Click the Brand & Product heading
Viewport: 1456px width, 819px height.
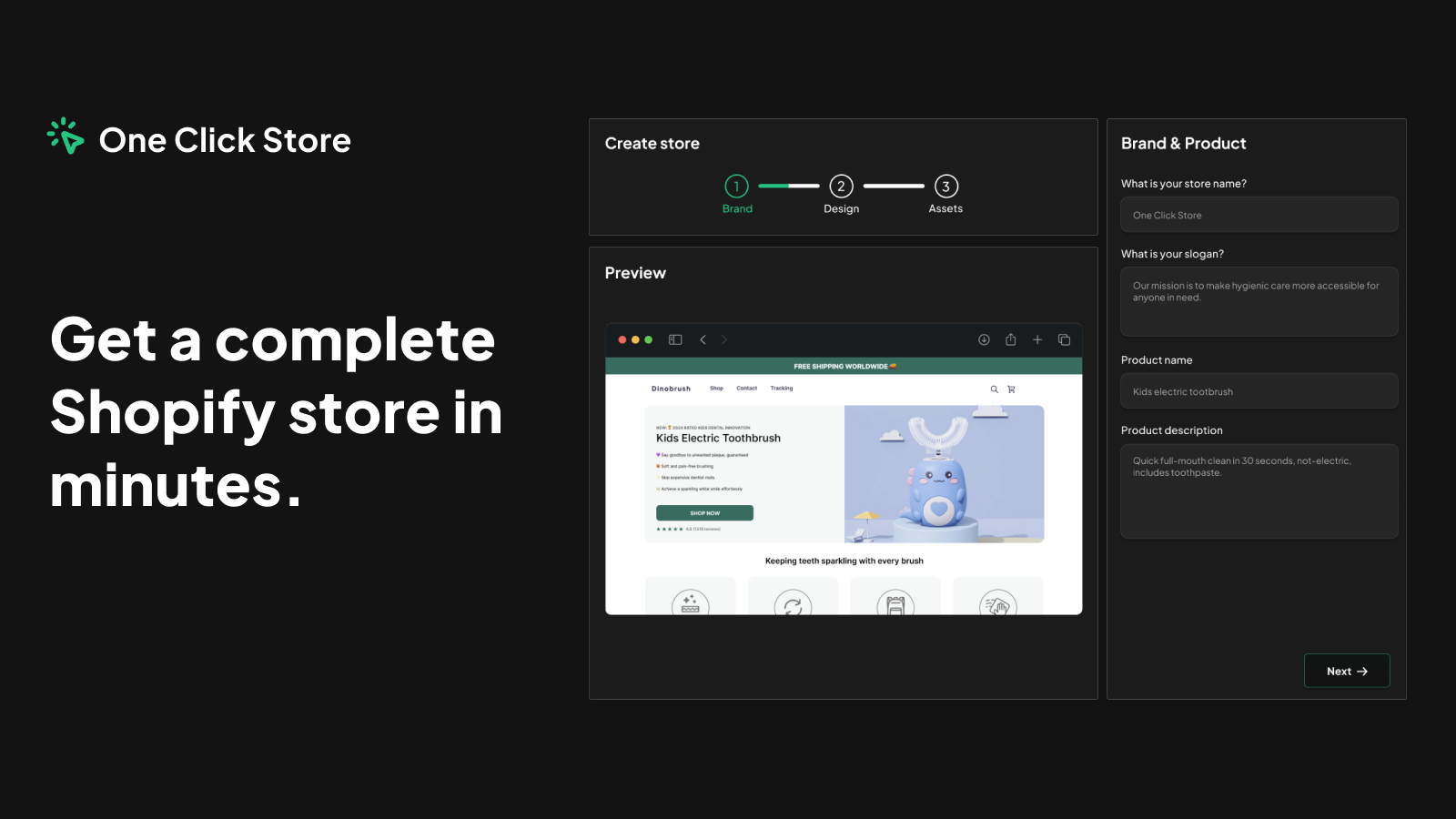click(1183, 143)
